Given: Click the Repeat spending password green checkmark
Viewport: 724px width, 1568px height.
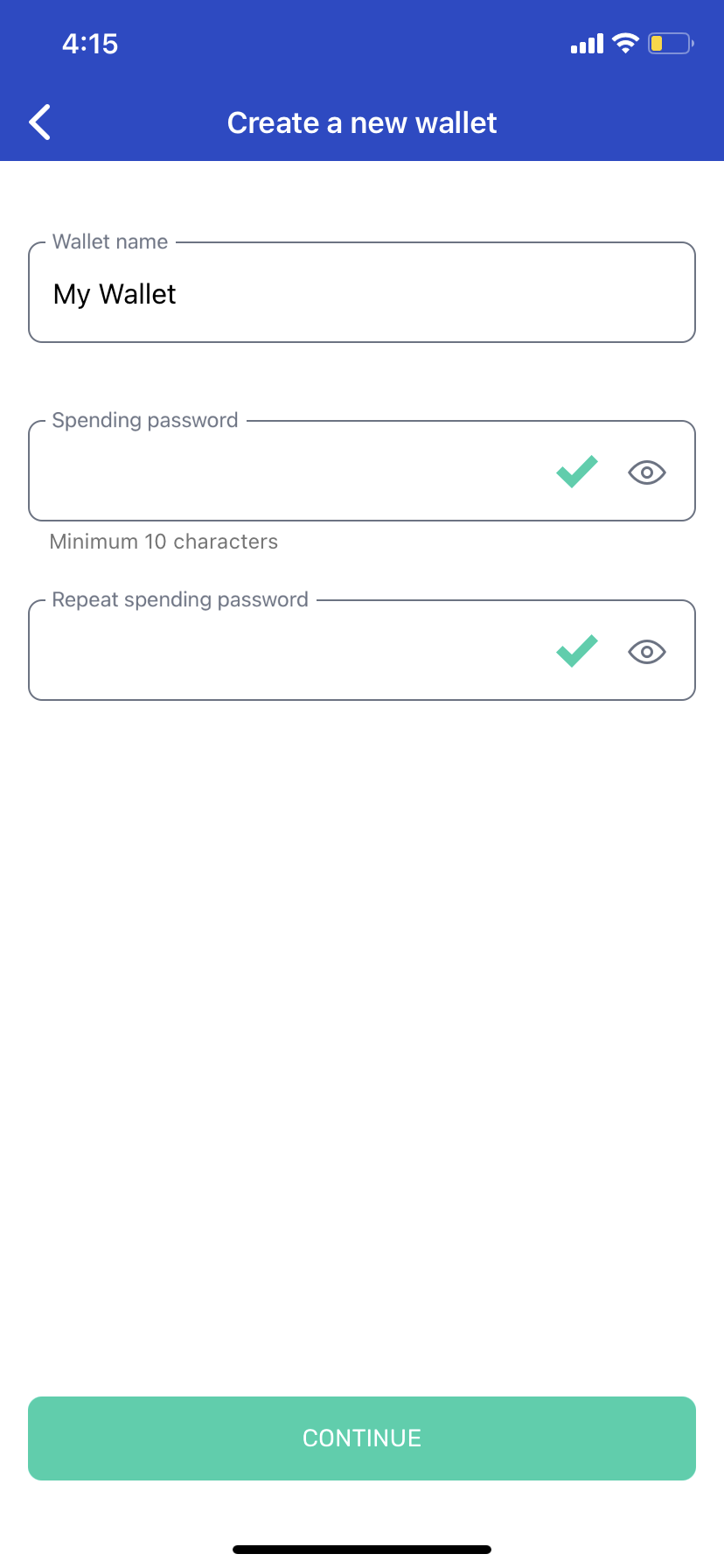Looking at the screenshot, I should 577,651.
